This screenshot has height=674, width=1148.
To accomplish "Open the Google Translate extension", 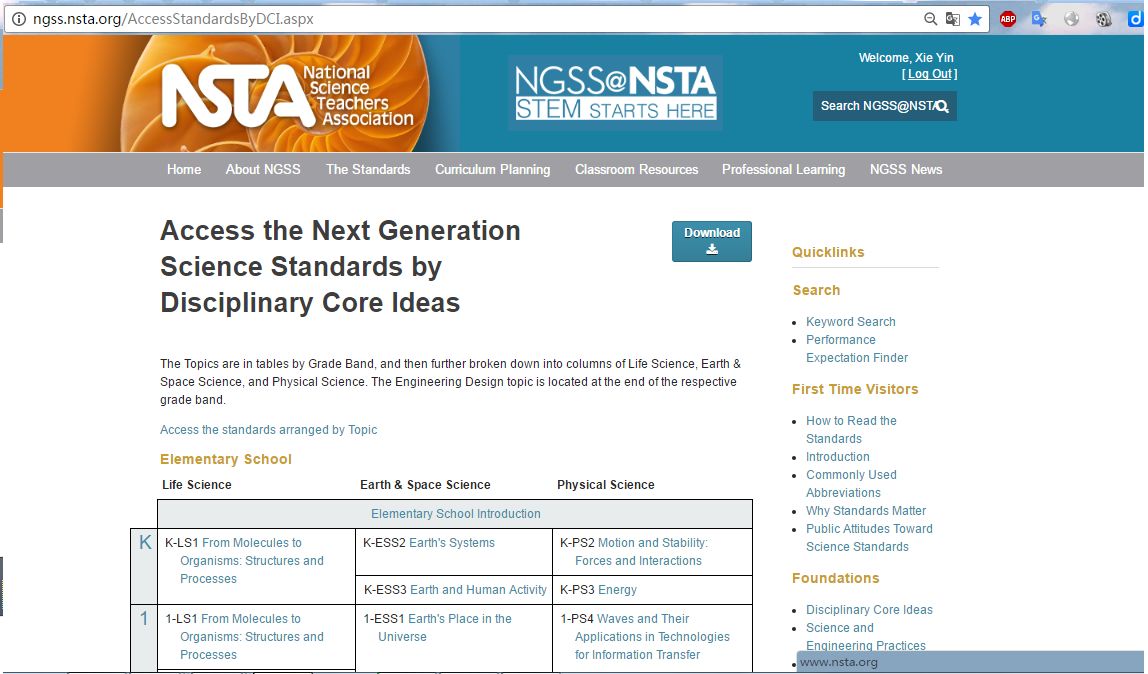I will 1040,19.
